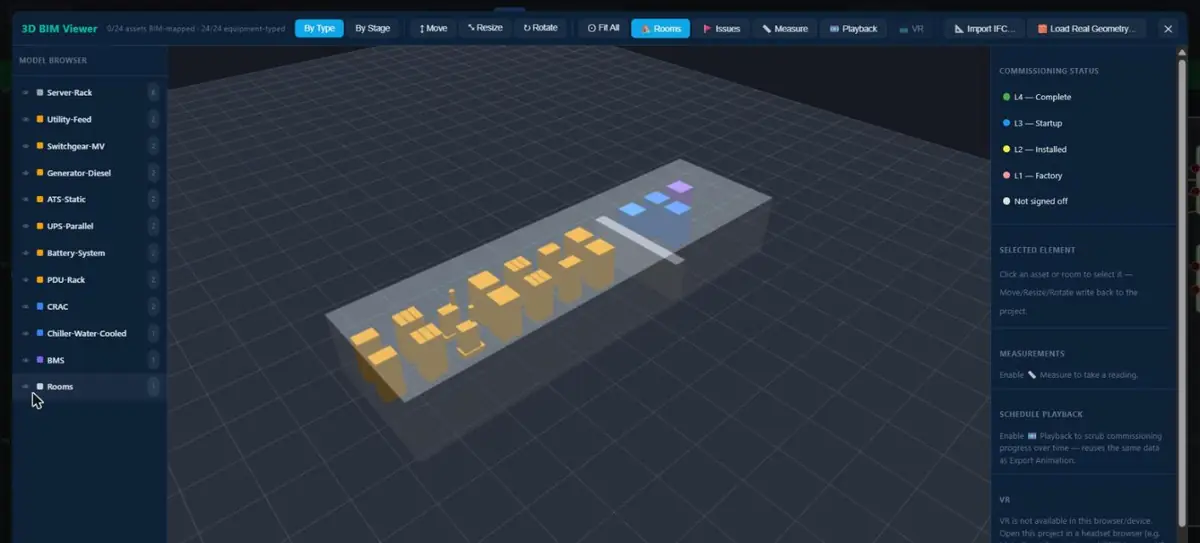1200x543 pixels.
Task: Toggle ATS-Static visibility eye
Action: [x=26, y=199]
